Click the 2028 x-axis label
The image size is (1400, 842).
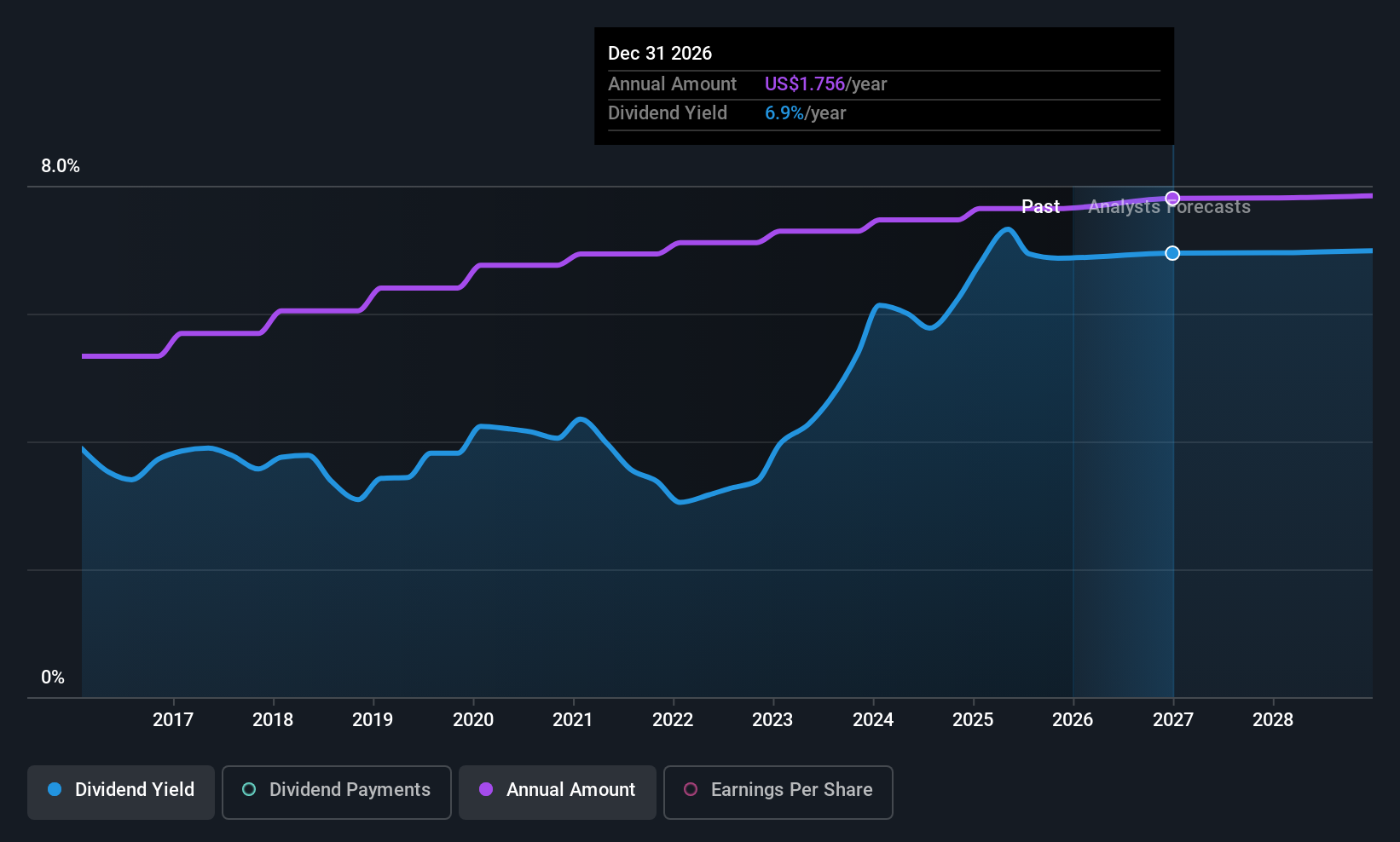click(x=1273, y=719)
